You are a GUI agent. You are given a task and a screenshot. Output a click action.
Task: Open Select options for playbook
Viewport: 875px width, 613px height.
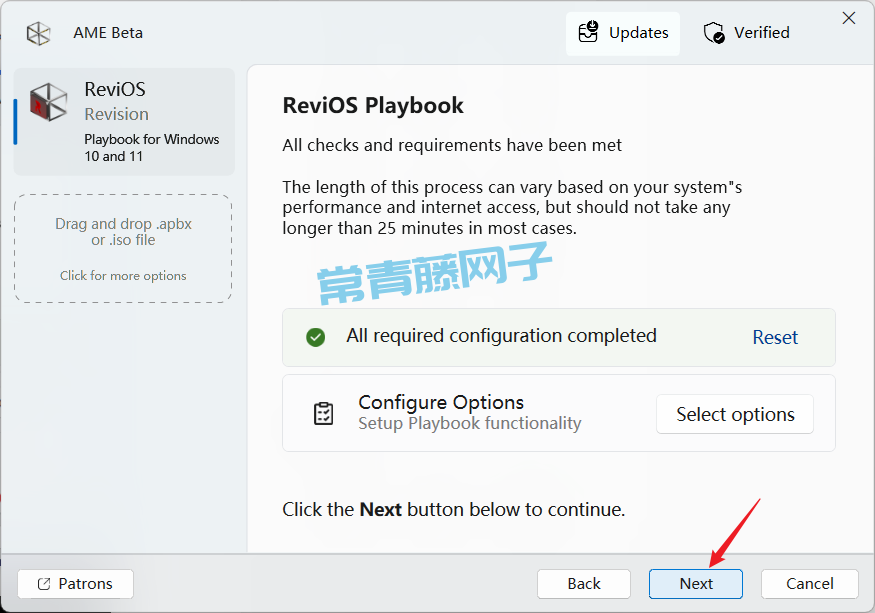coord(735,414)
